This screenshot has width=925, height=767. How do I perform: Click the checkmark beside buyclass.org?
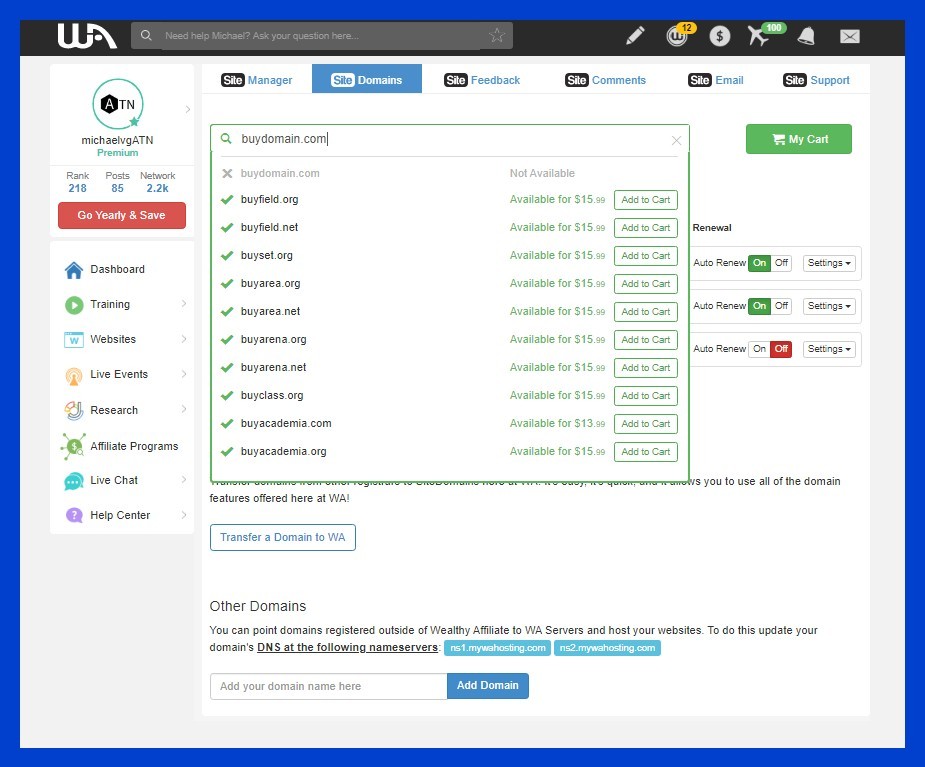click(x=227, y=395)
